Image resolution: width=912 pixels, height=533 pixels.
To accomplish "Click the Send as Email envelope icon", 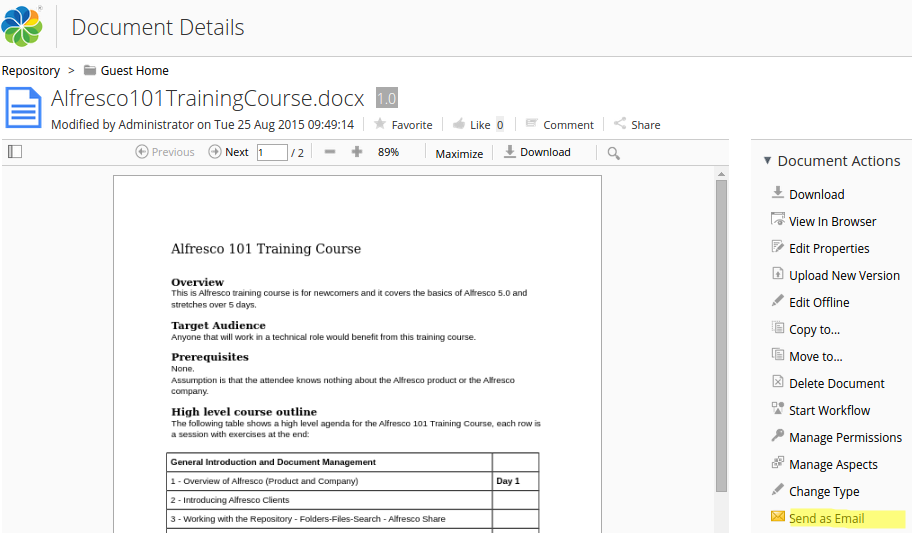I will [x=778, y=516].
